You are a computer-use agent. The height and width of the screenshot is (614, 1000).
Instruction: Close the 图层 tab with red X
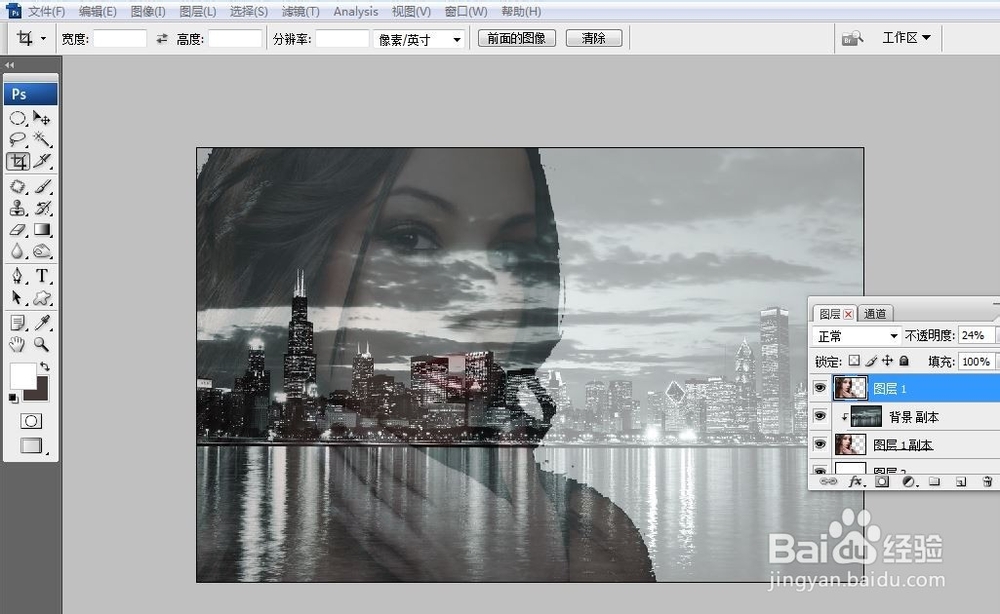(848, 314)
